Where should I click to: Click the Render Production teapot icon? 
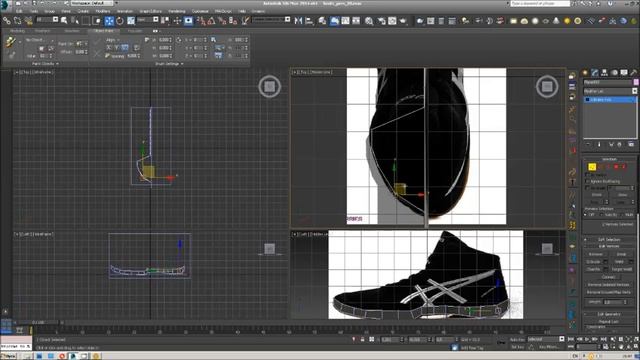coord(403,20)
